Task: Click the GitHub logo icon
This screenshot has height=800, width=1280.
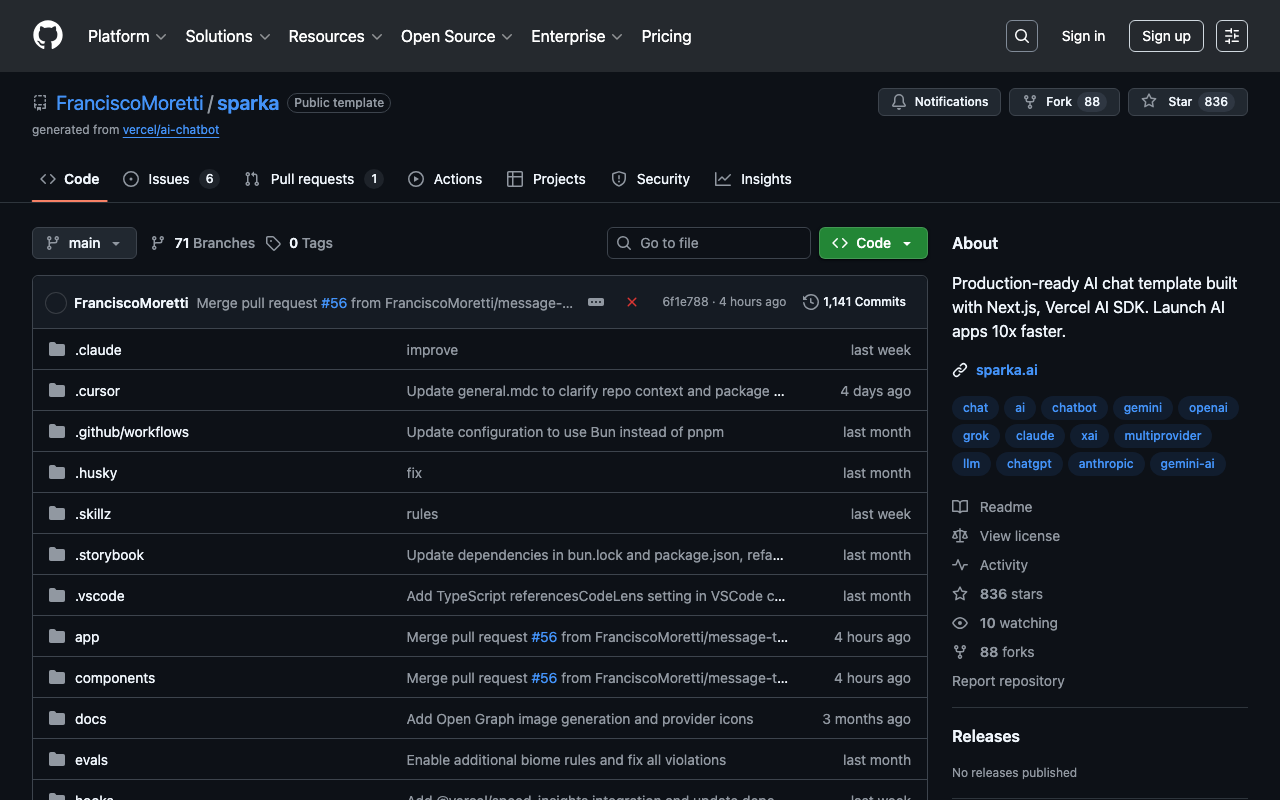Action: (x=48, y=36)
